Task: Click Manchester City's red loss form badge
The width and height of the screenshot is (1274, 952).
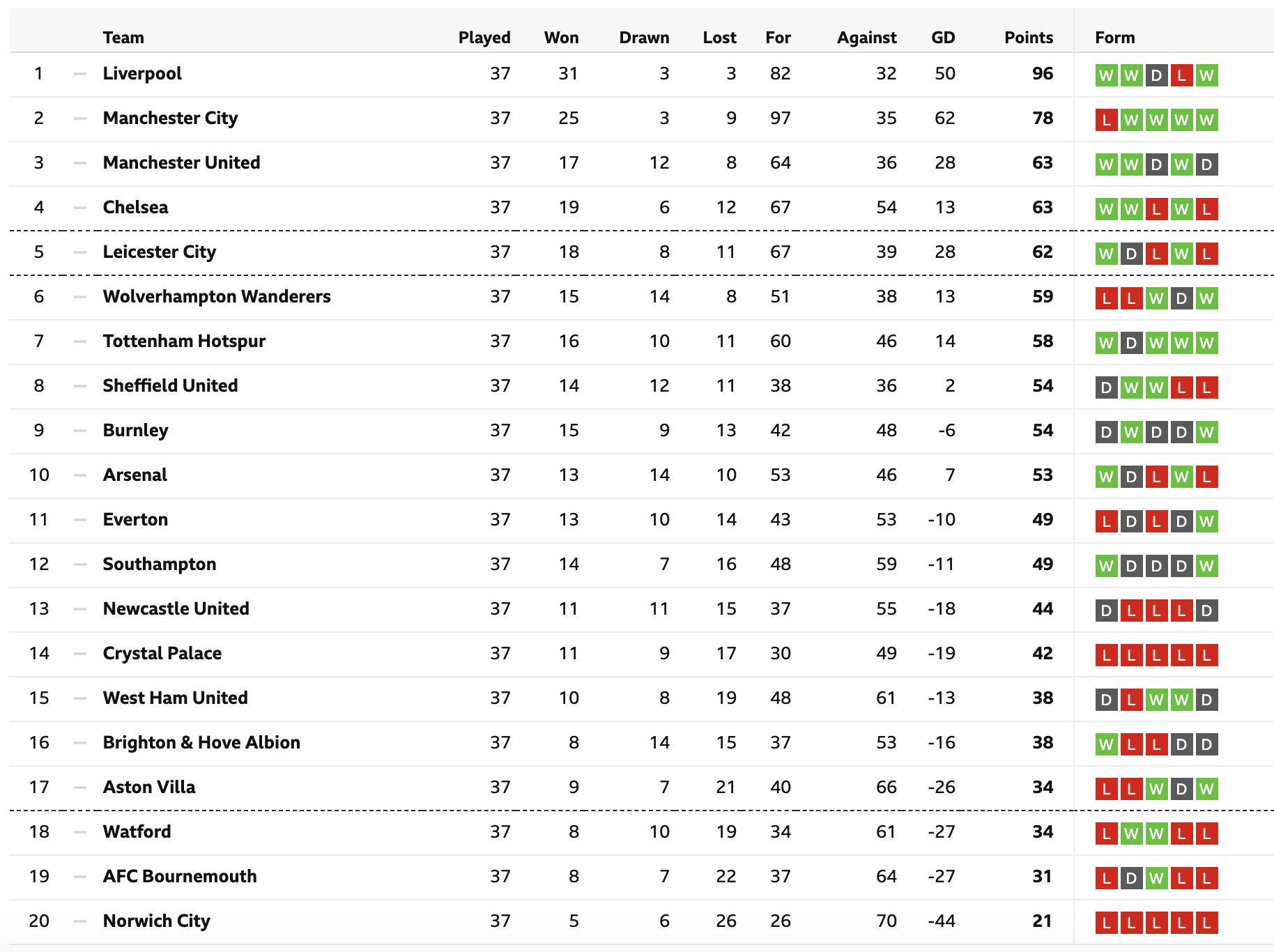Action: click(x=1106, y=120)
